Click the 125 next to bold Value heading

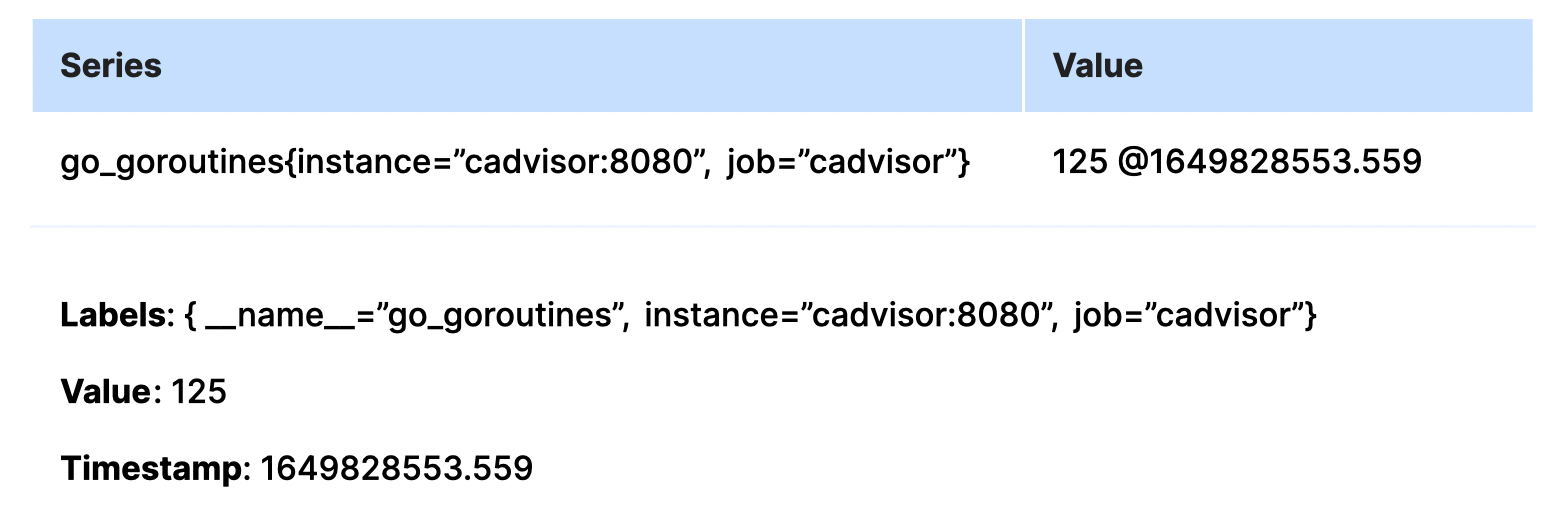198,392
